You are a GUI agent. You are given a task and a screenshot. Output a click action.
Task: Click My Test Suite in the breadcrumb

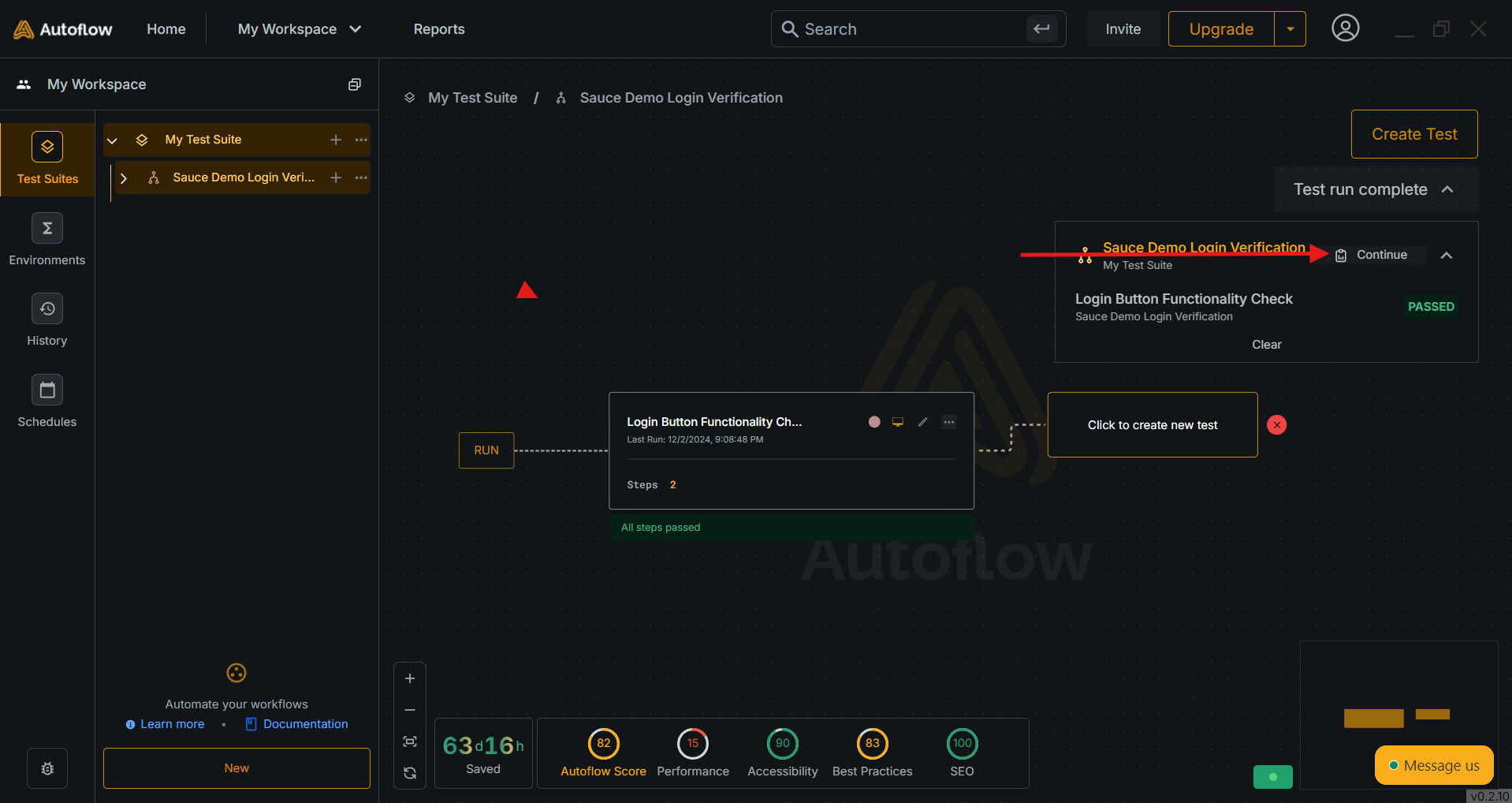coord(473,98)
